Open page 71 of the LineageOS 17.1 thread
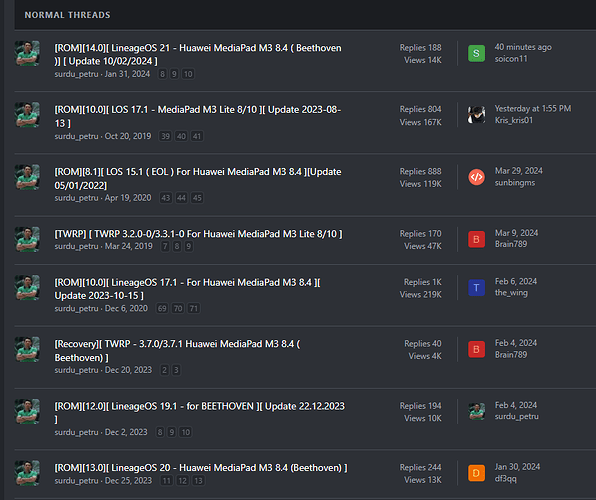This screenshot has height=500, width=596. (x=194, y=308)
